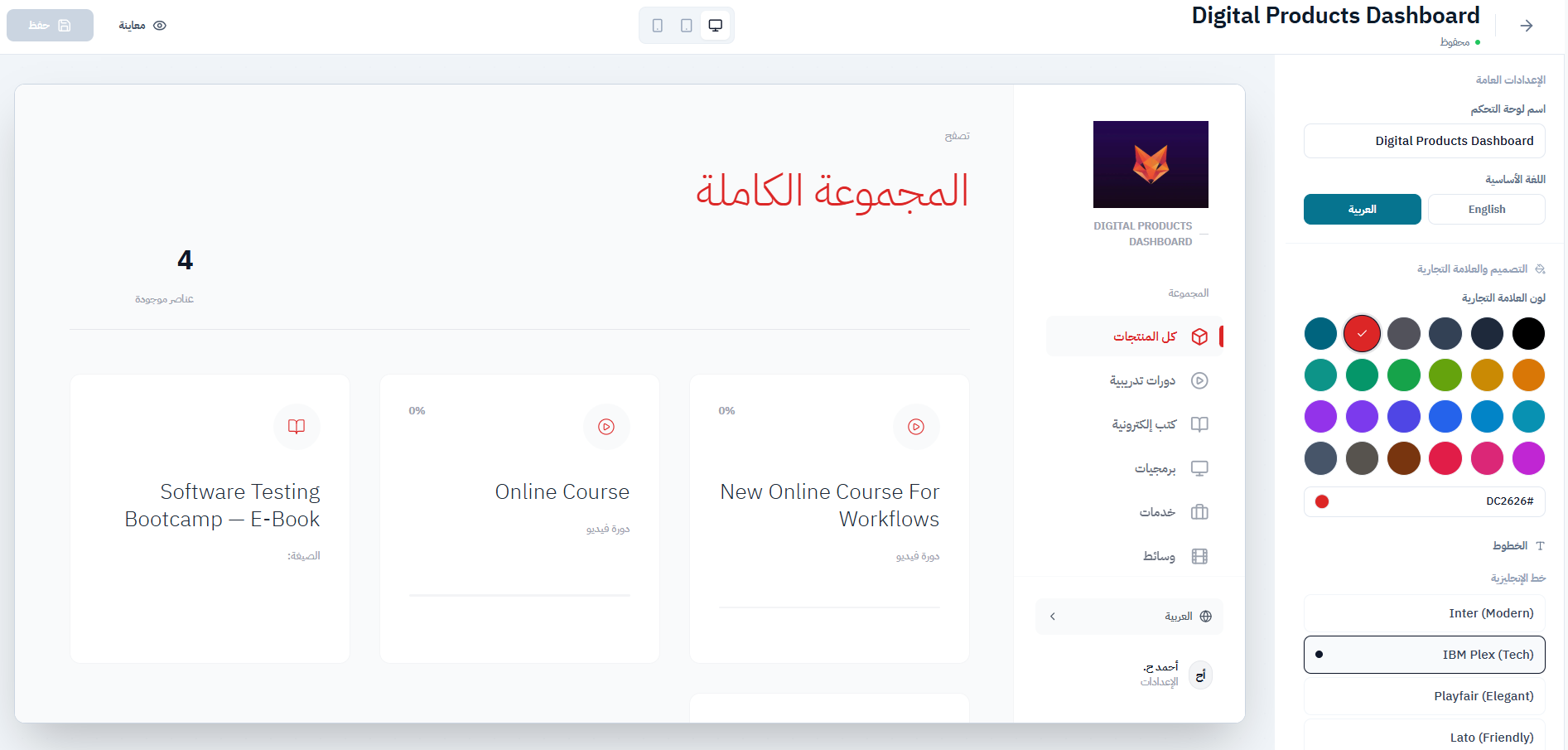Open الإعدادات link under أحمد ج.
This screenshot has width=1568, height=750.
(1159, 682)
